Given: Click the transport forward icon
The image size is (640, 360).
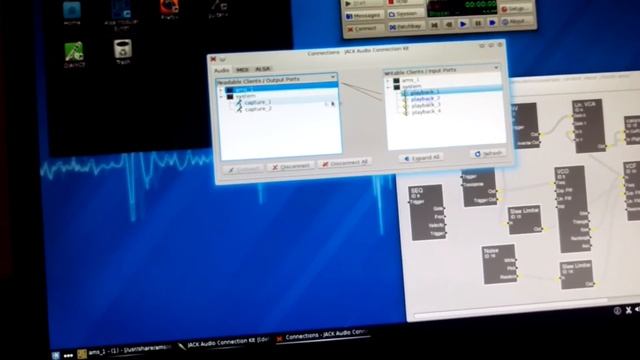Looking at the screenshot, I should tap(492, 23).
